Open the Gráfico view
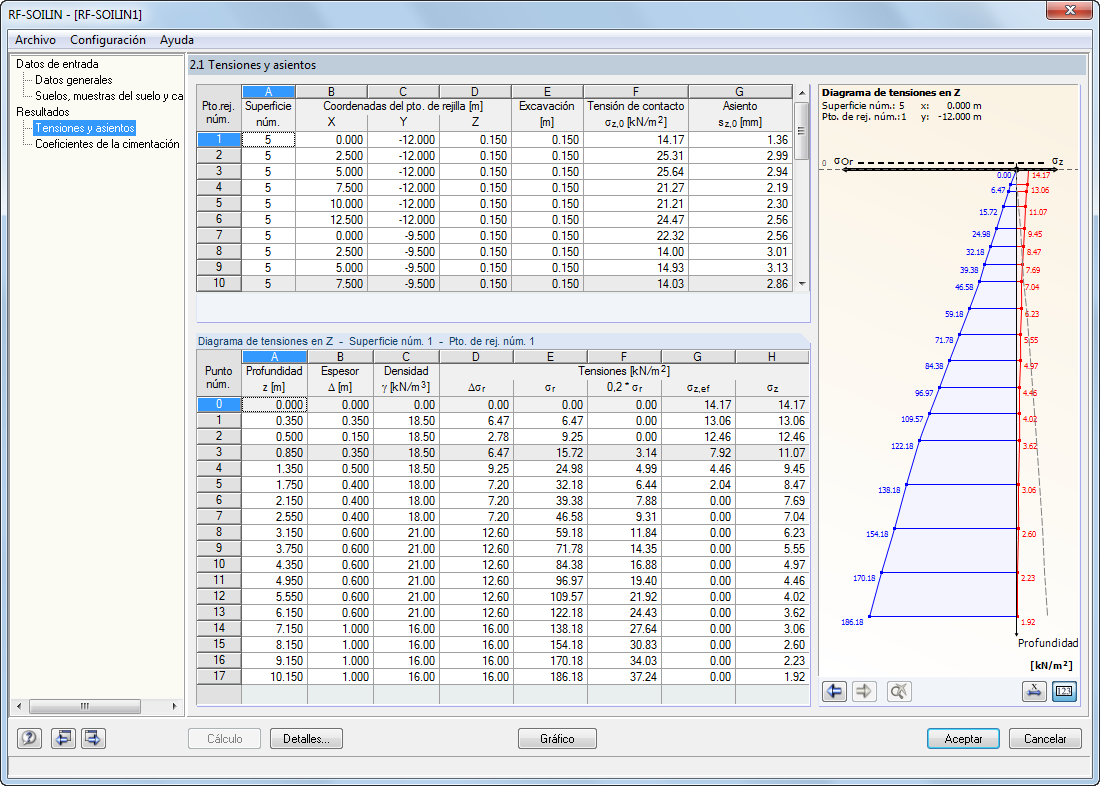1100x786 pixels. point(556,739)
